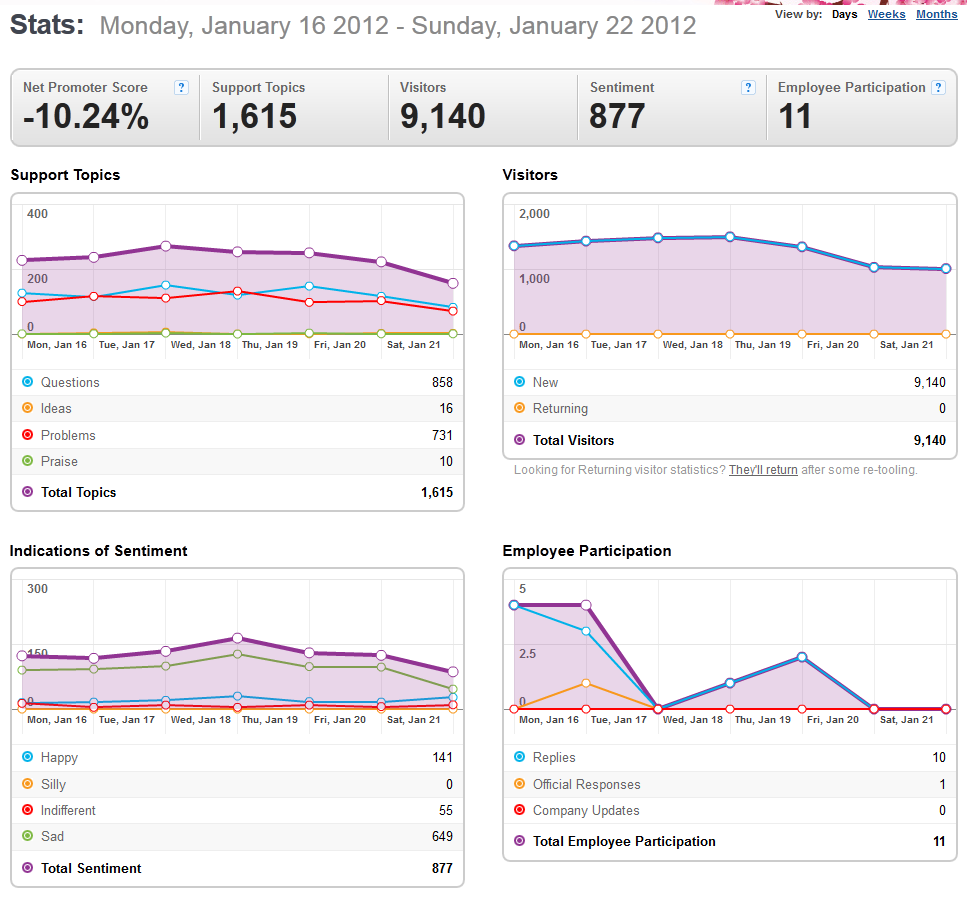Click the Support Topics summary tile
Viewport: 967px width, 898px height.
(292, 107)
